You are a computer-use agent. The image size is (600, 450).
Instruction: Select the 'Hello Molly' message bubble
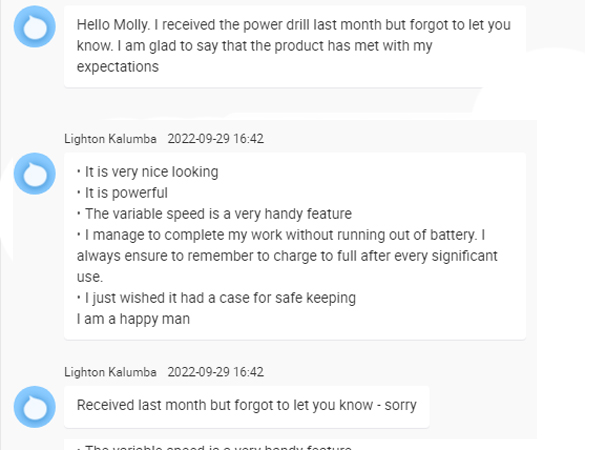294,45
